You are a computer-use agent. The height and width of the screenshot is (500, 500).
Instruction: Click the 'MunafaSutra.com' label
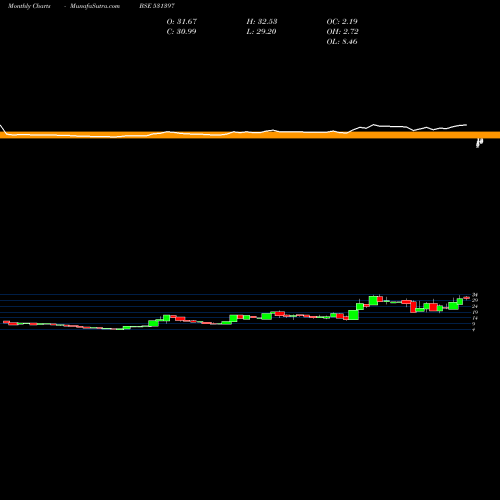(x=95, y=6)
